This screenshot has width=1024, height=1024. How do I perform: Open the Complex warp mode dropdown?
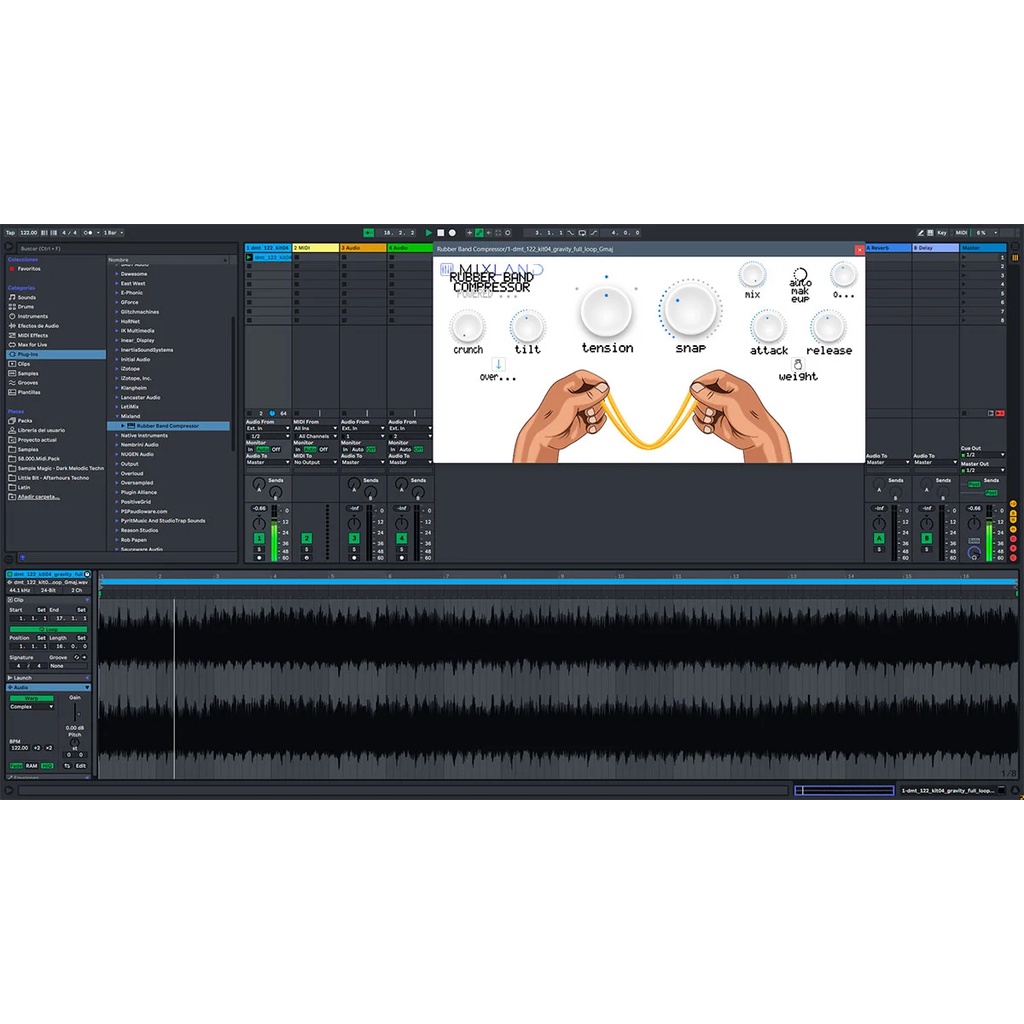coord(31,707)
